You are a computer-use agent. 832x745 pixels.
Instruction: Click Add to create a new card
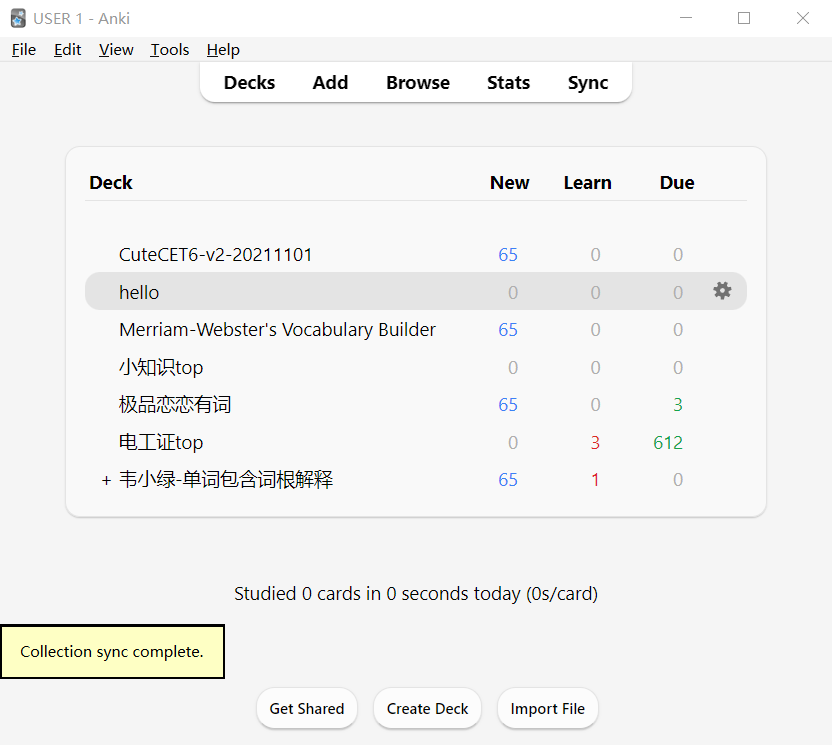tap(330, 83)
